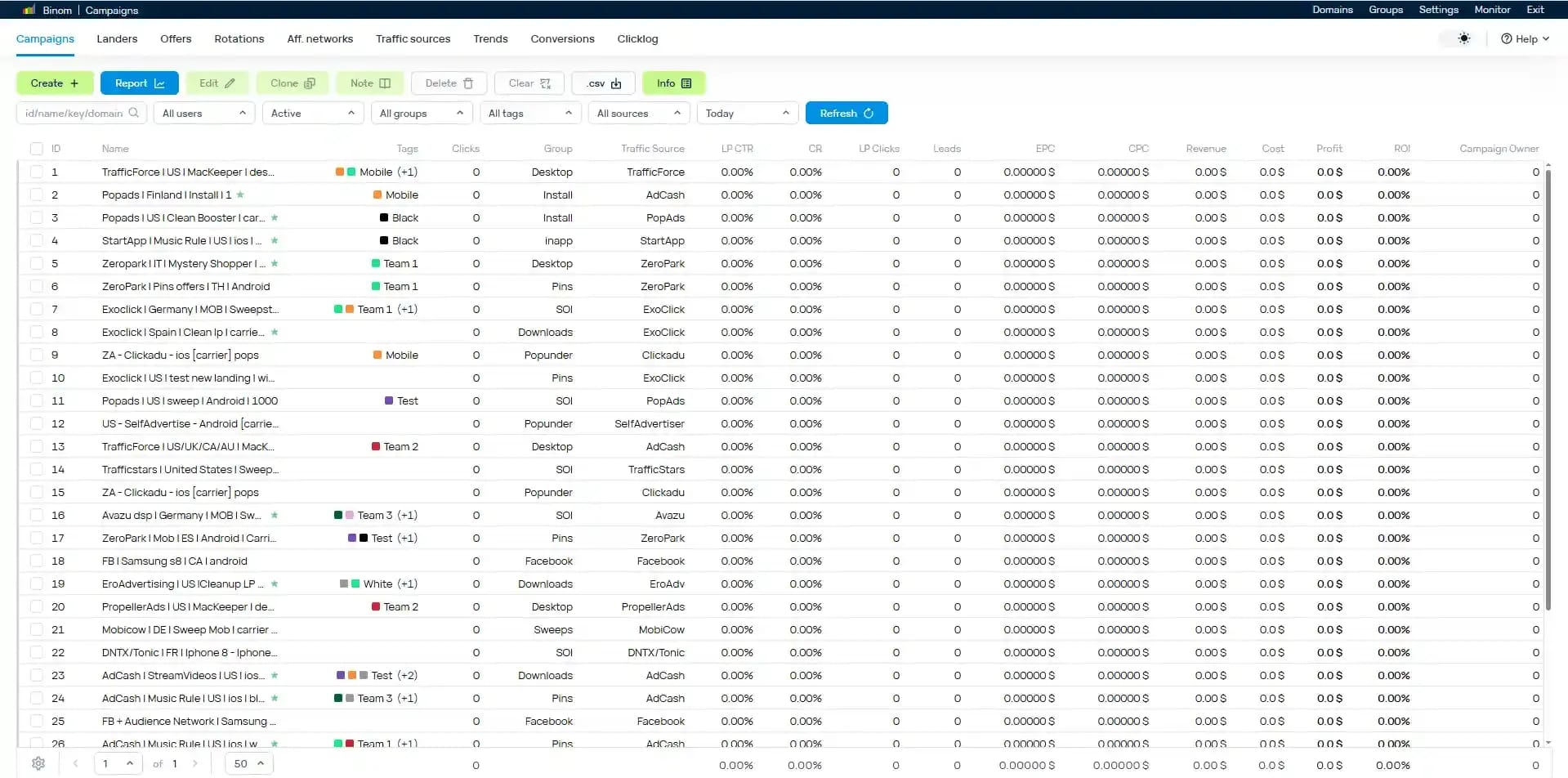
Task: Switch to the Landers tab
Action: 117,38
